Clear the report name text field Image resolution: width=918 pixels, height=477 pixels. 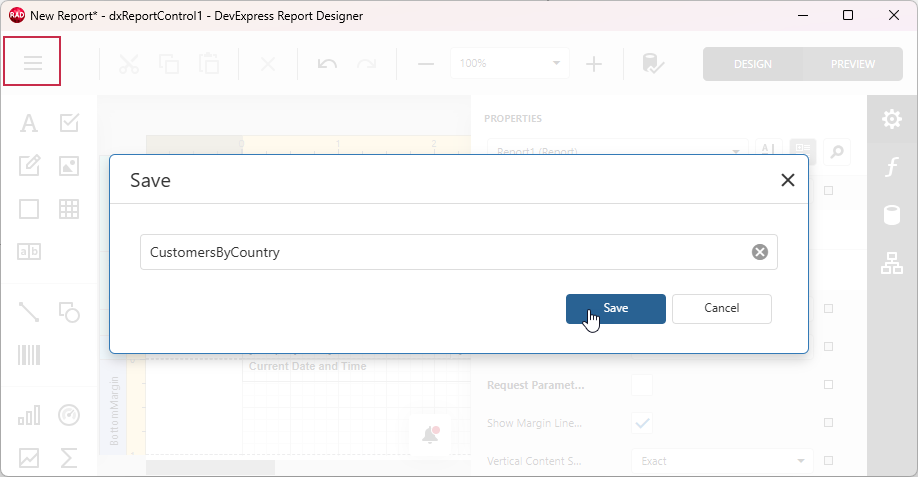(x=760, y=252)
